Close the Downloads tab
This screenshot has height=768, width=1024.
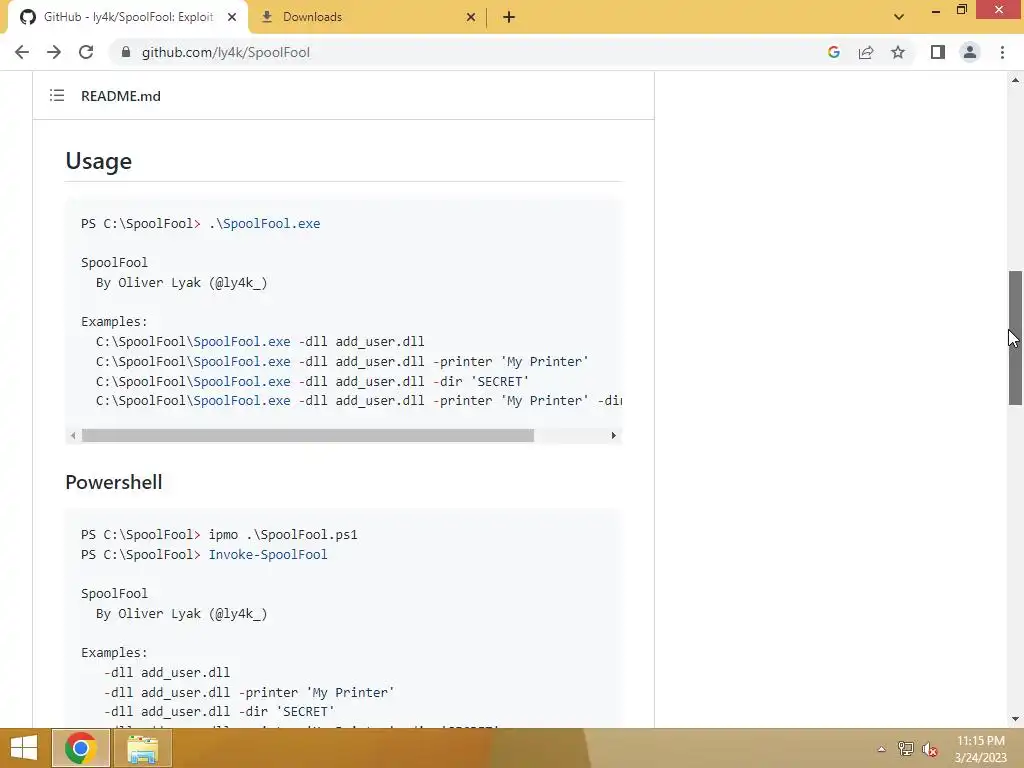point(471,17)
